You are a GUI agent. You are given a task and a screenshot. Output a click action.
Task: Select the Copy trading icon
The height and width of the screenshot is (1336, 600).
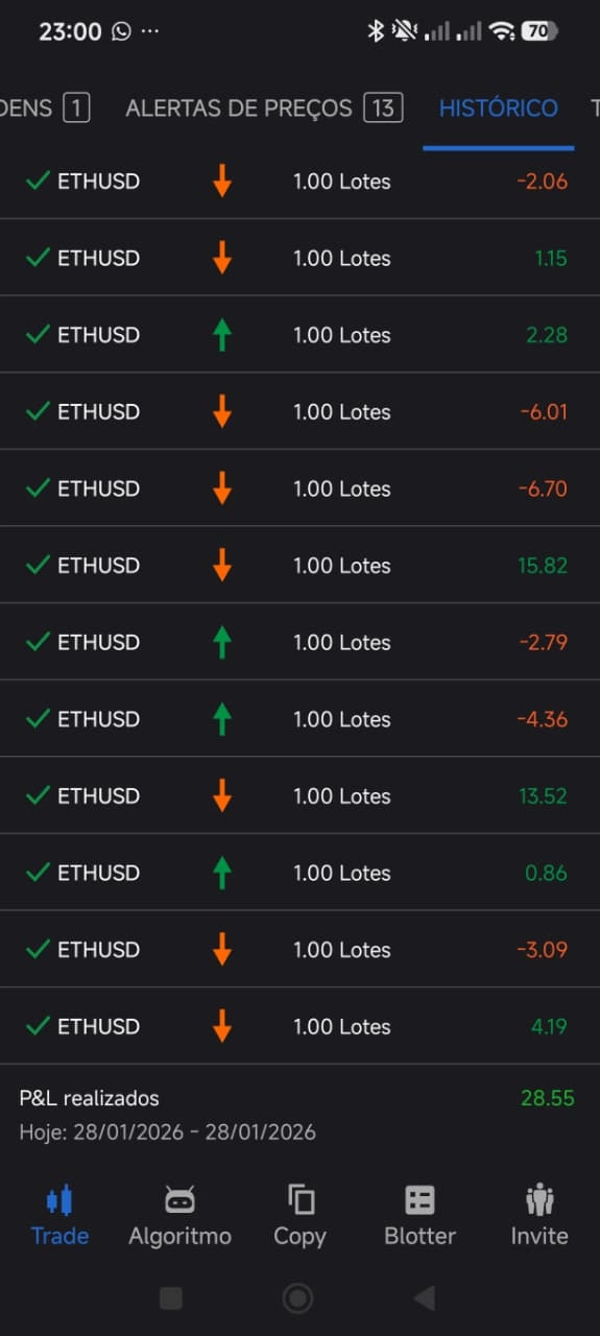click(299, 1199)
